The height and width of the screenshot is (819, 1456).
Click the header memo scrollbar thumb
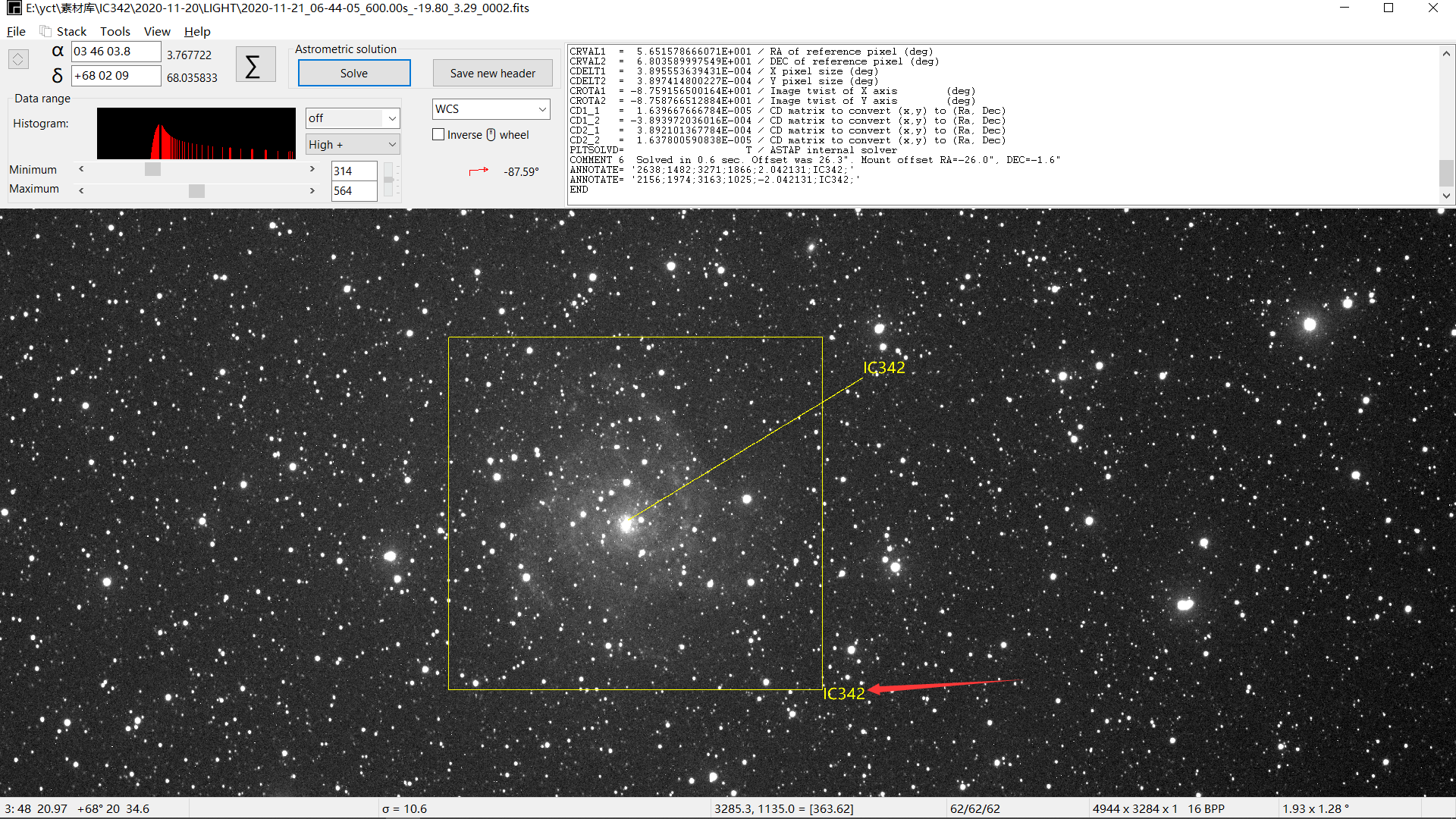tap(1446, 173)
